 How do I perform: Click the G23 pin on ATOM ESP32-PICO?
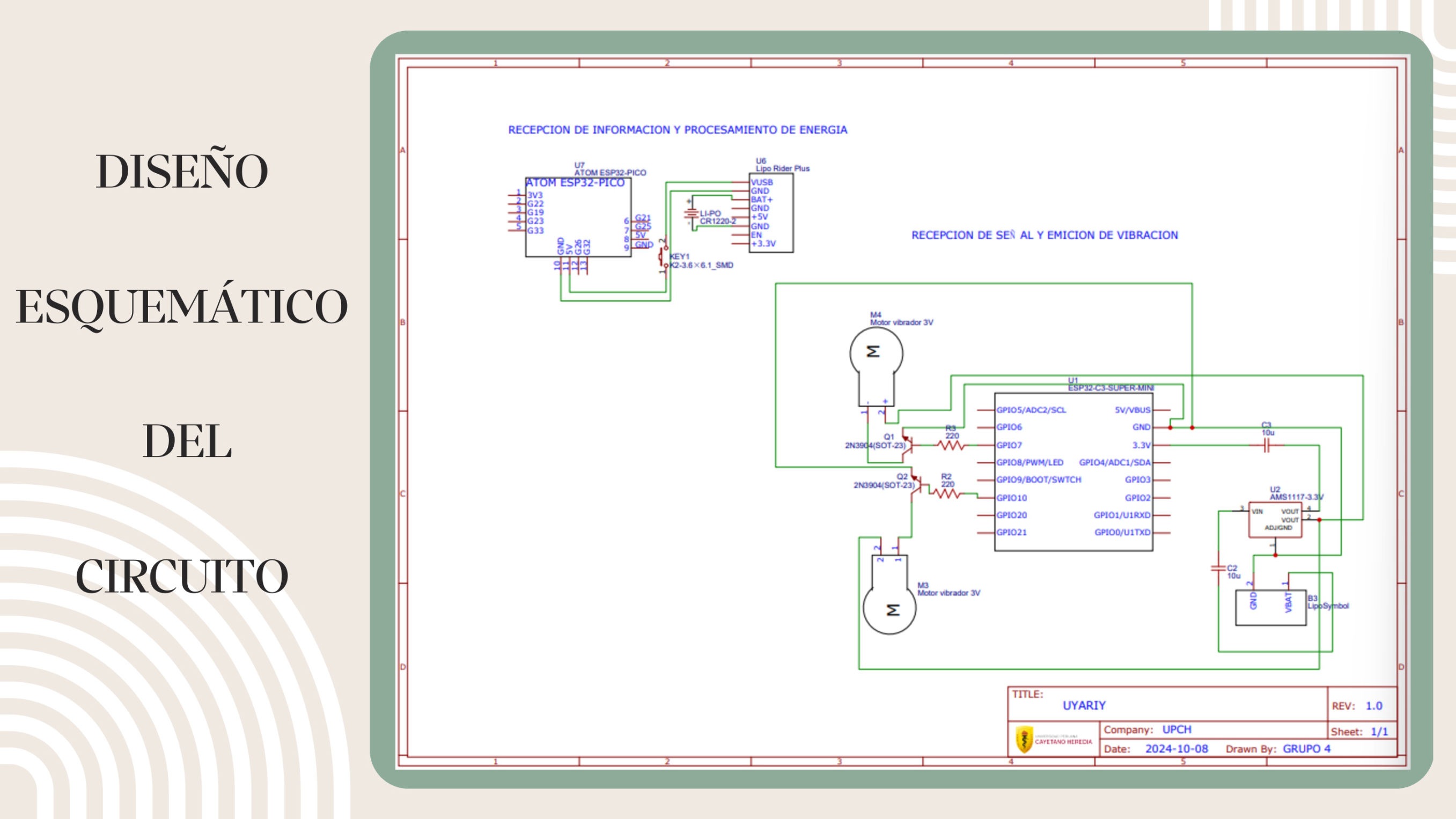(x=535, y=221)
